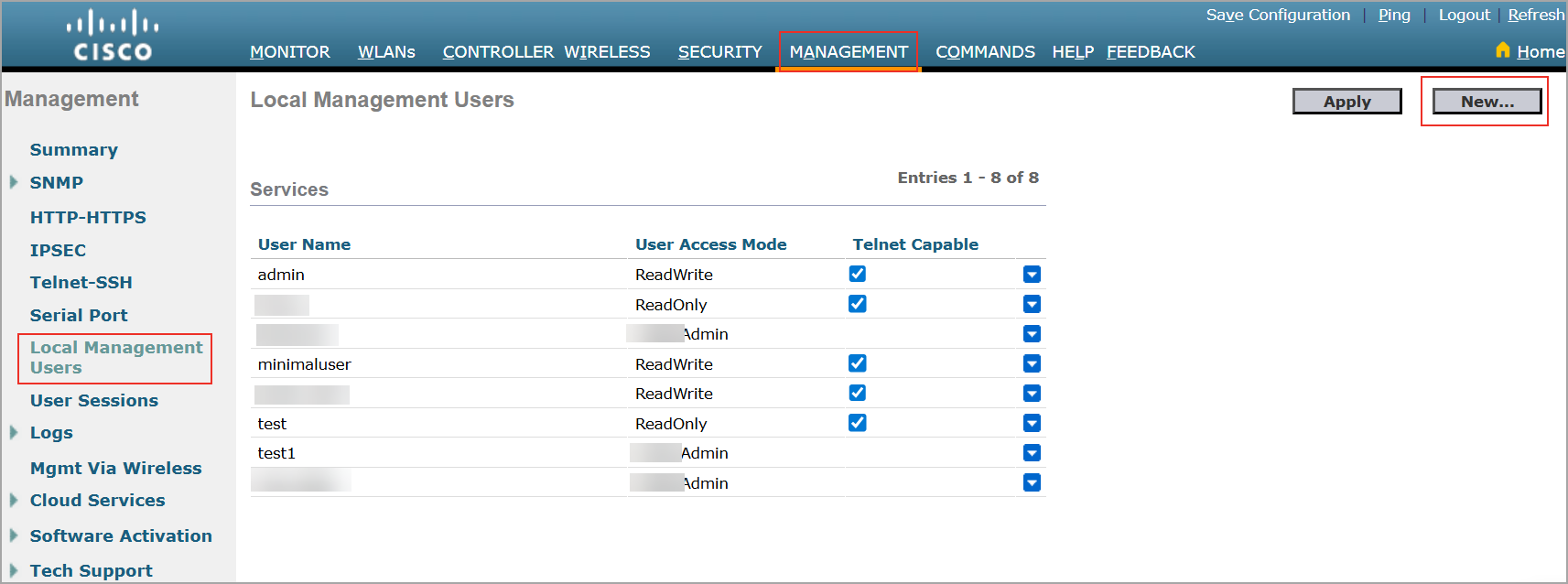Open User Sessions in sidebar

[94, 401]
